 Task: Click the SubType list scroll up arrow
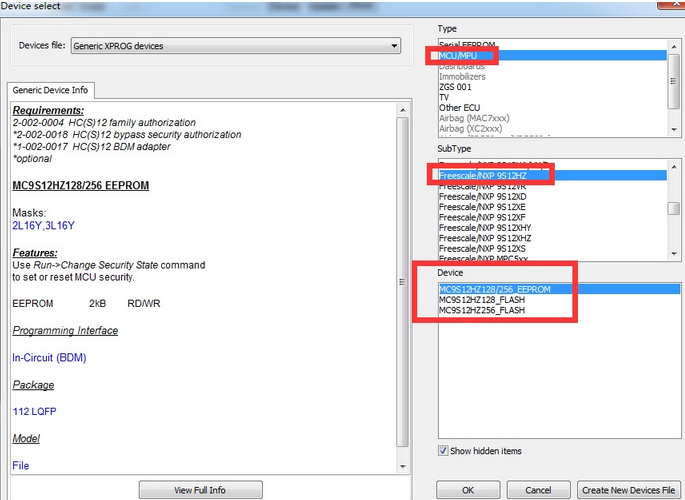(x=674, y=167)
